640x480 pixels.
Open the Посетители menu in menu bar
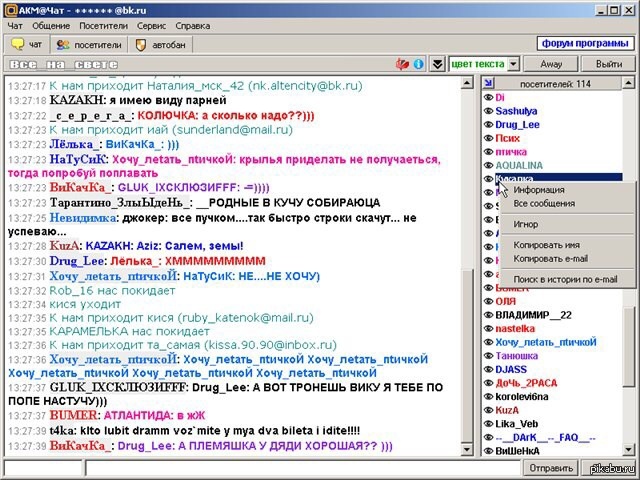pyautogui.click(x=104, y=25)
